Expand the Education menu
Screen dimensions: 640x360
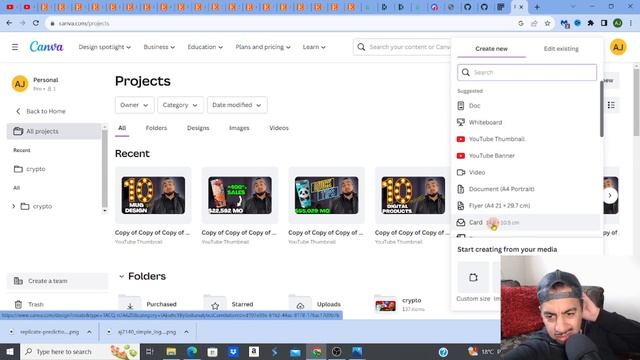[205, 47]
